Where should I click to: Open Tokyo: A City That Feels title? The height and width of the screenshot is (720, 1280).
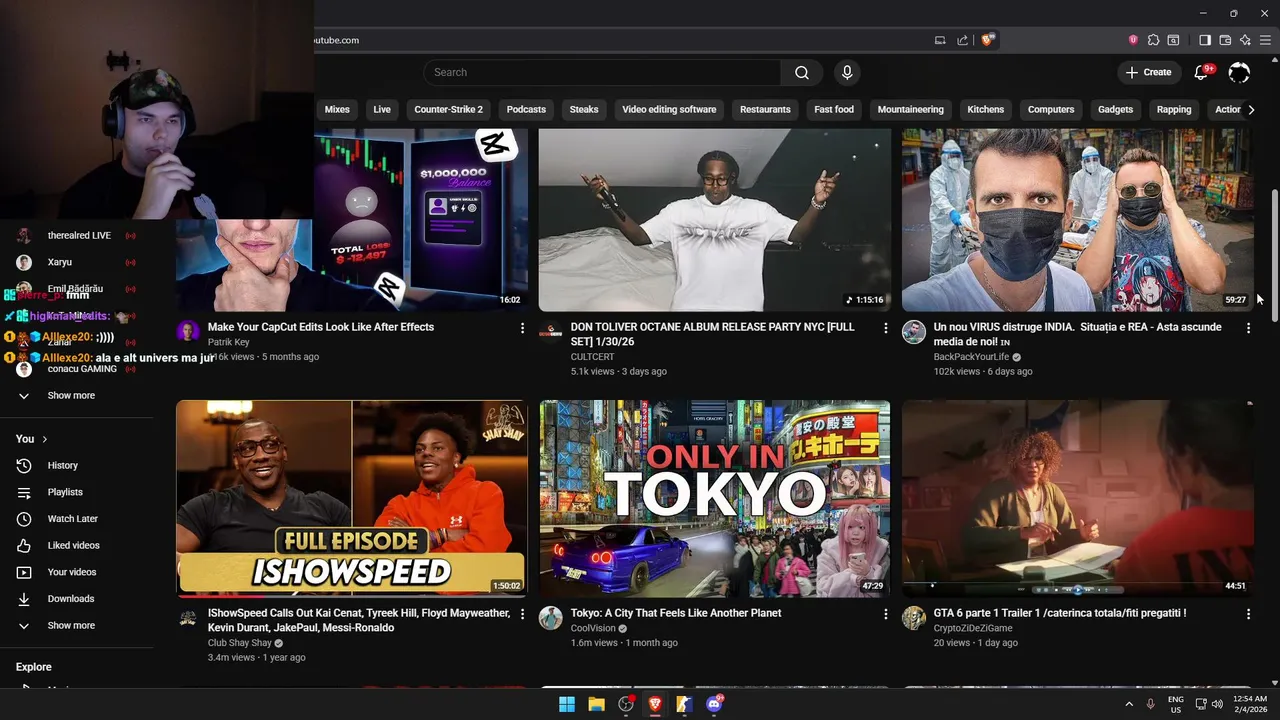point(676,613)
